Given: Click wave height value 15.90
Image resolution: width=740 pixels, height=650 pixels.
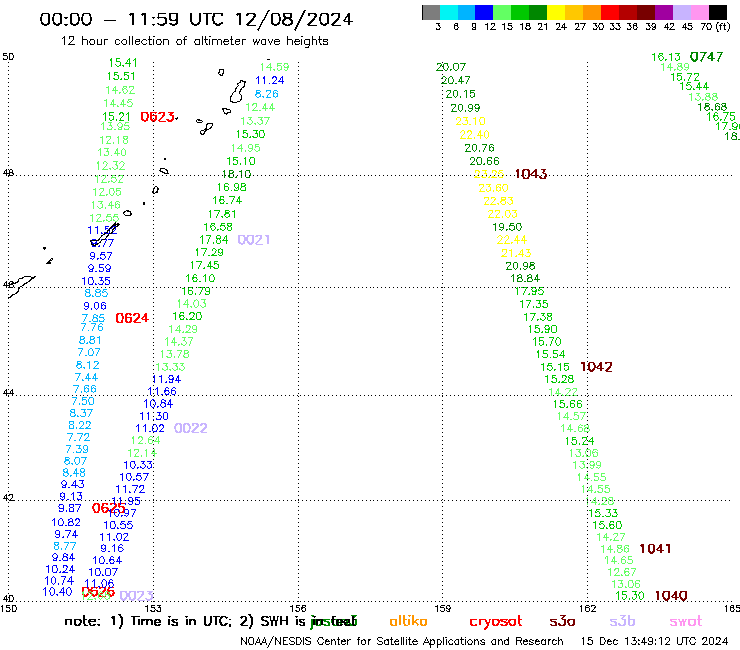Looking at the screenshot, I should pos(543,329).
